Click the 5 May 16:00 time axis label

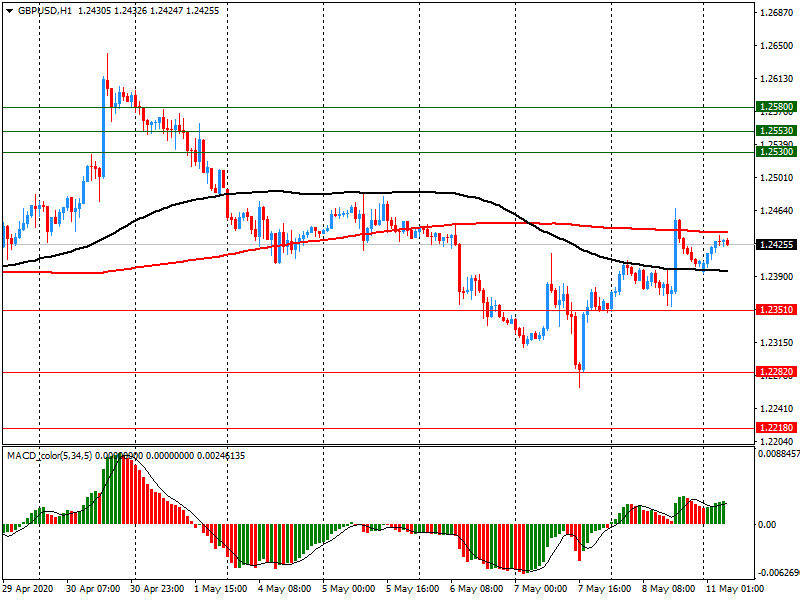(x=412, y=589)
